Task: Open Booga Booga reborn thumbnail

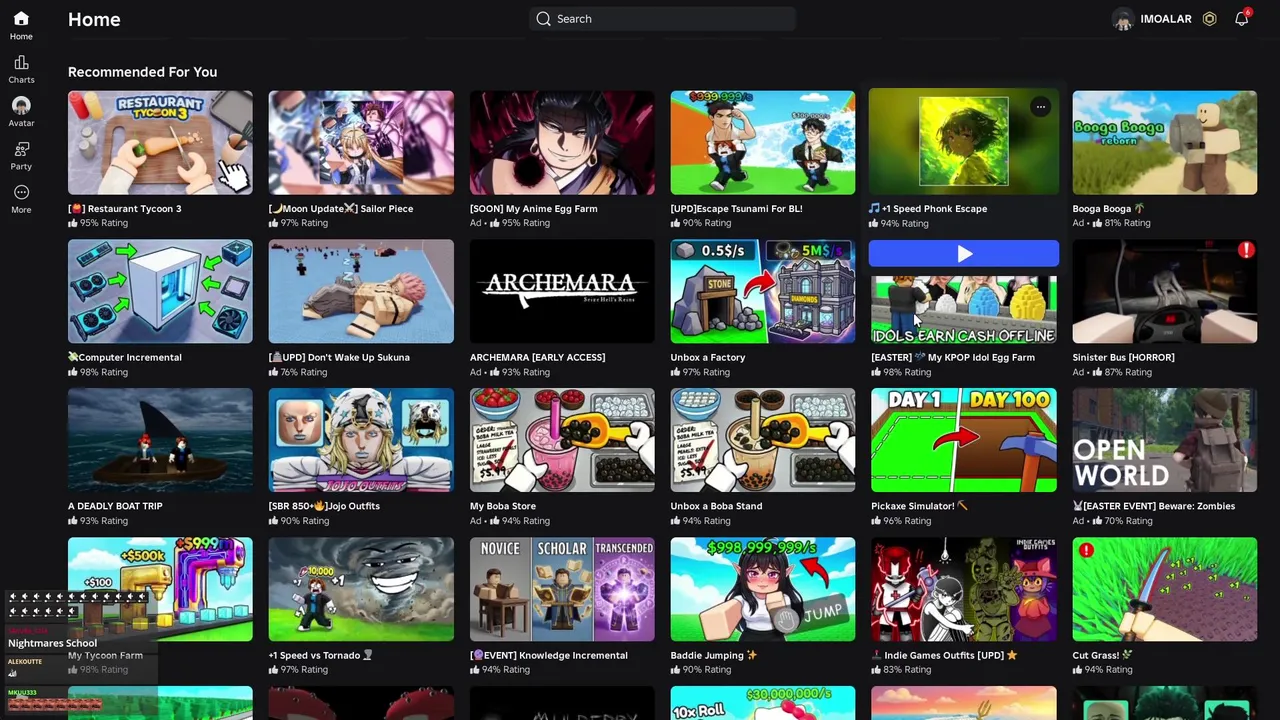Action: (1165, 143)
